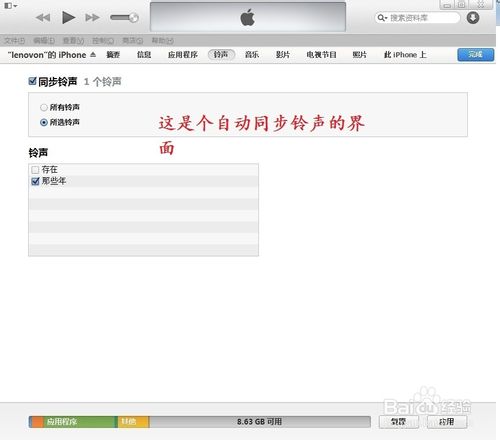Screen dimensions: 500x440
Task: Uncheck the 那些年 ringtone checkbox
Action: click(x=35, y=181)
